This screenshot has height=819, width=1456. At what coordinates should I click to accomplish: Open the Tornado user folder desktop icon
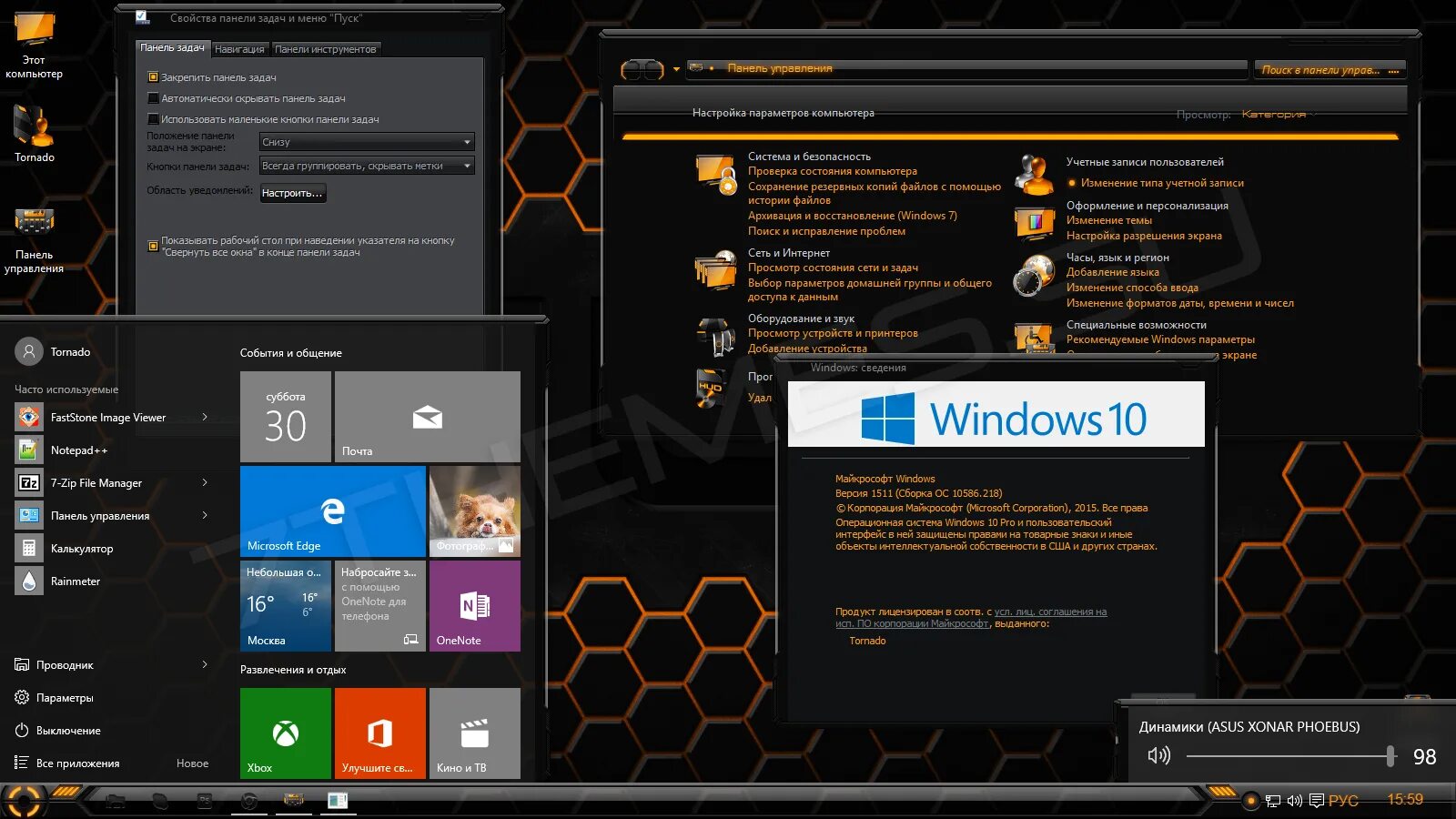(x=34, y=133)
